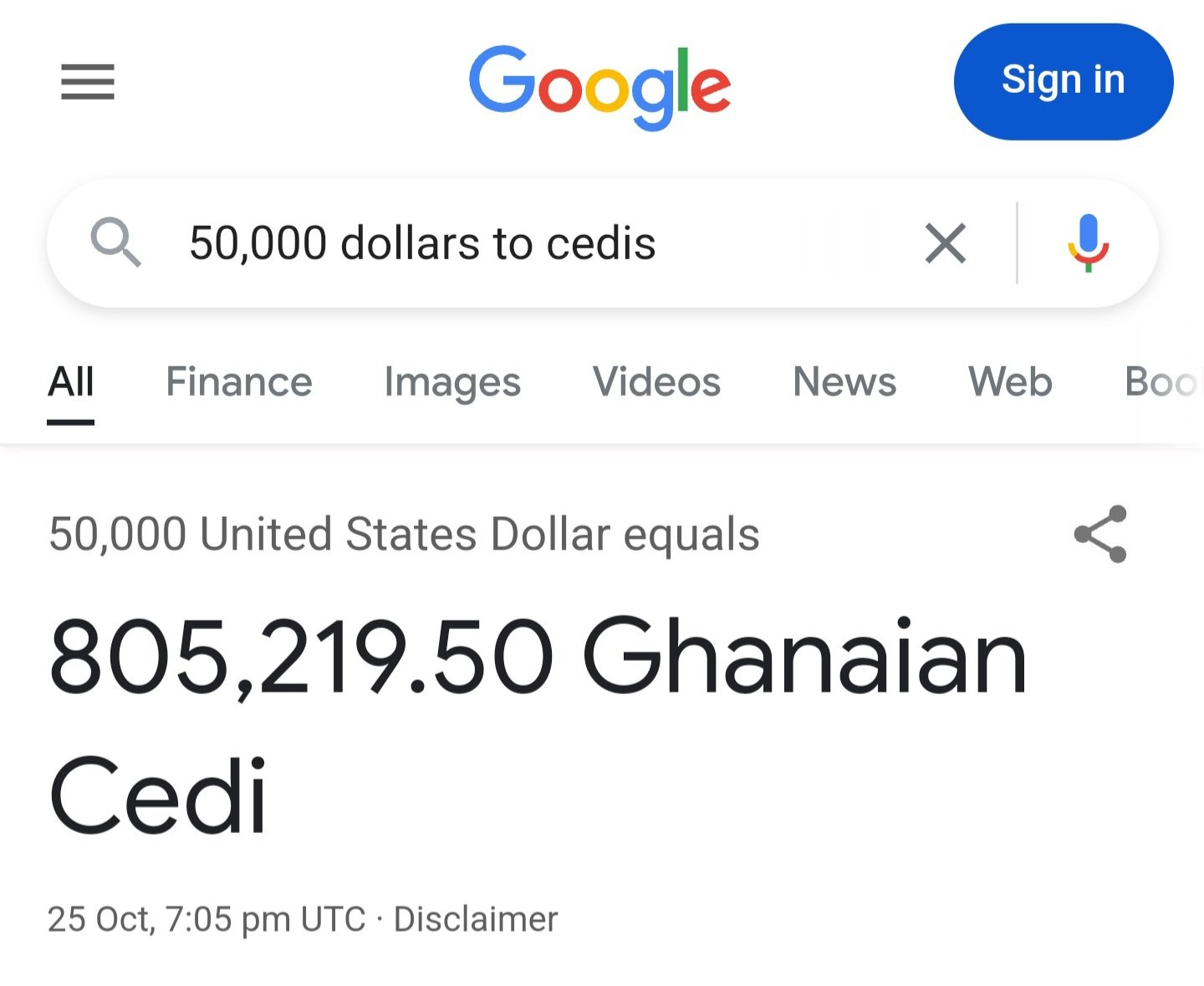1204x986 pixels.
Task: Open the partially visible Books tab
Action: tap(1162, 382)
